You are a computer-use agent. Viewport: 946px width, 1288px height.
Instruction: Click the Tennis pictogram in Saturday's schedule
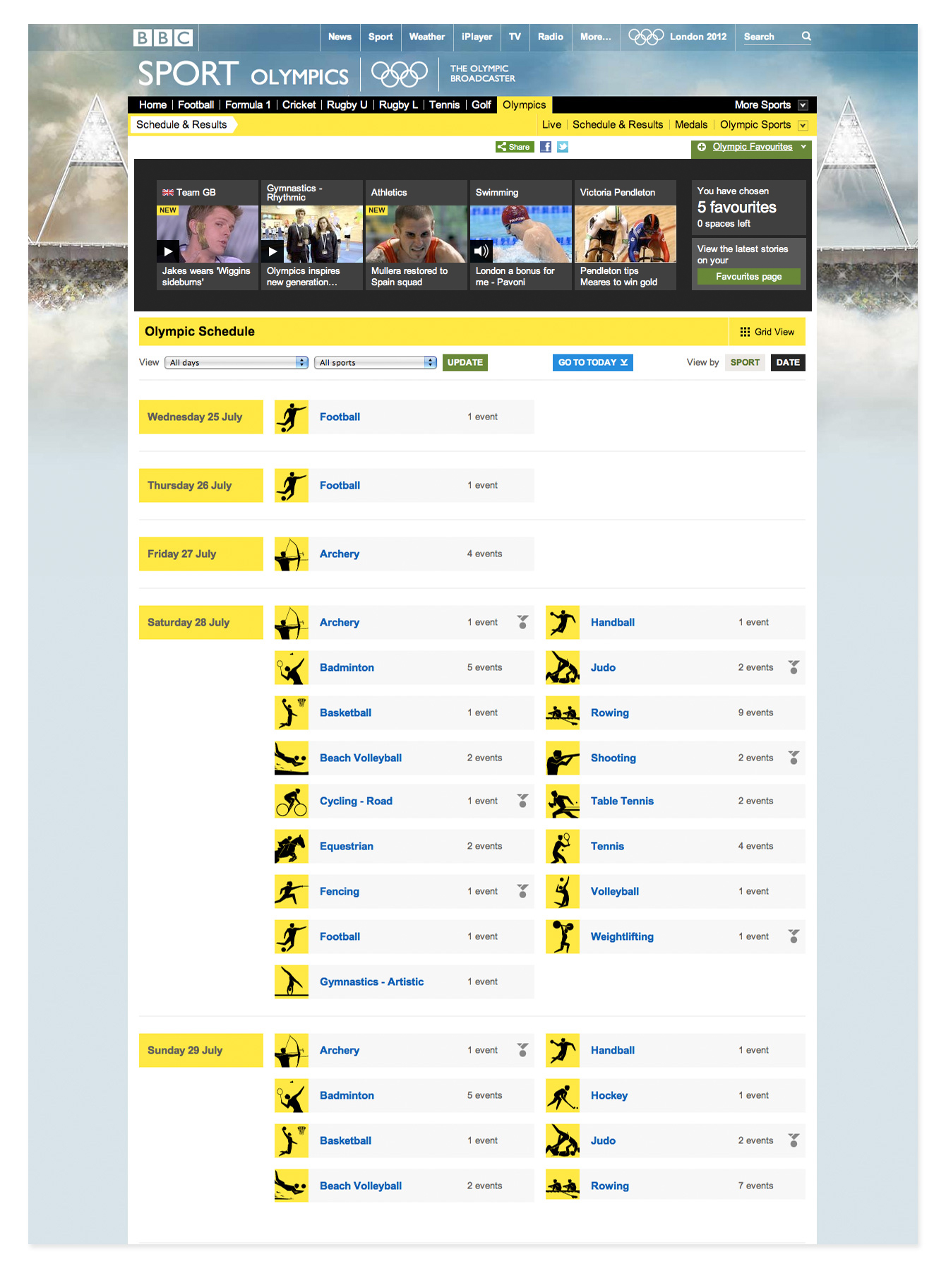tap(563, 846)
